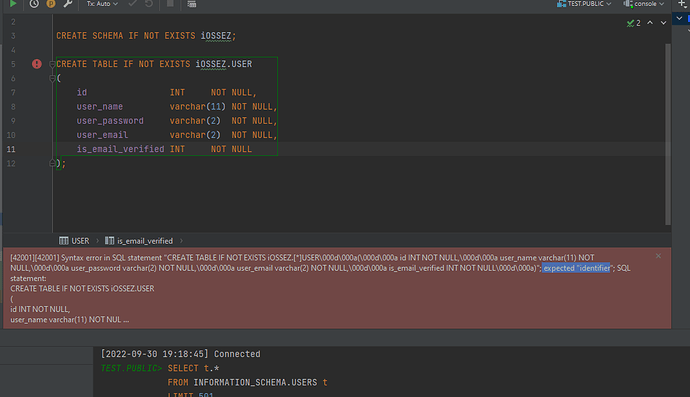Click the error code [42001][42001] text
Image resolution: width=690 pixels, height=397 pixels.
(35, 257)
